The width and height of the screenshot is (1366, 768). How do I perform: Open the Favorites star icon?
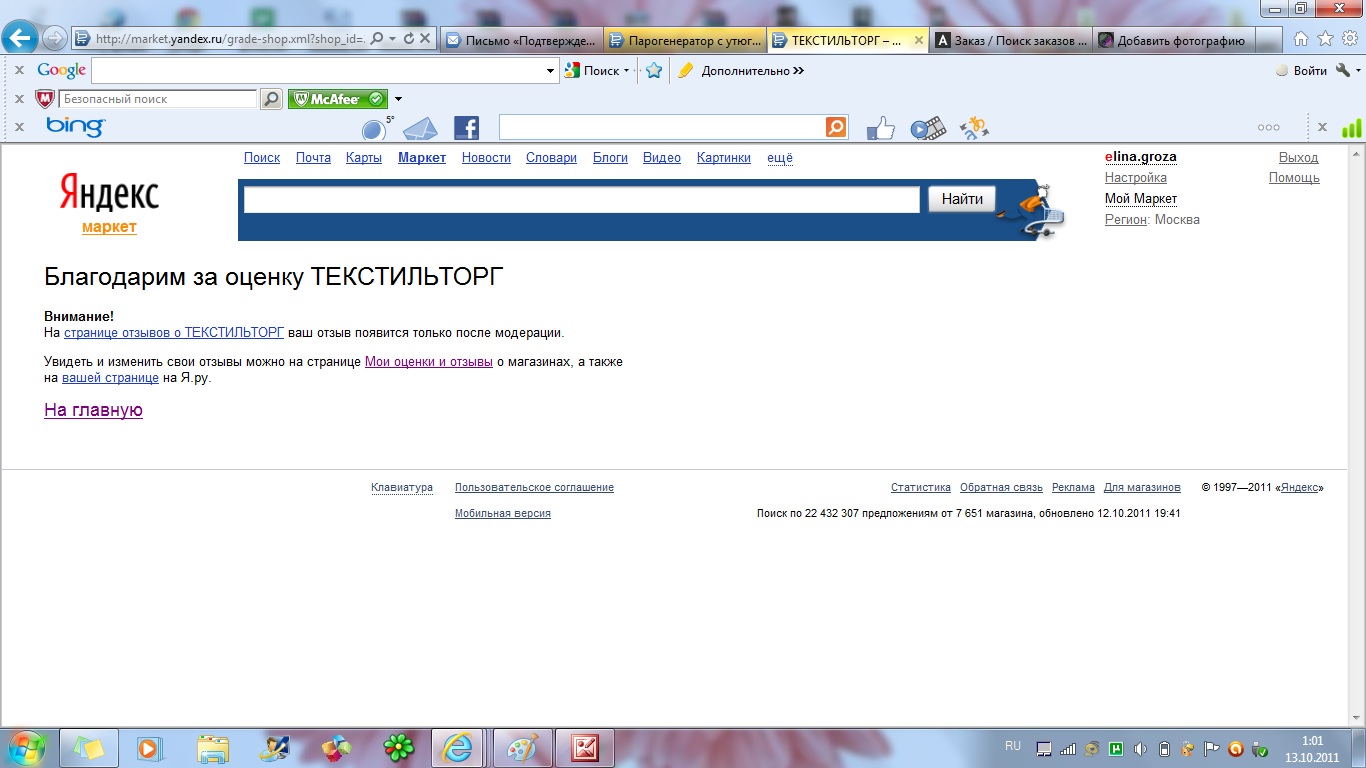click(1325, 39)
